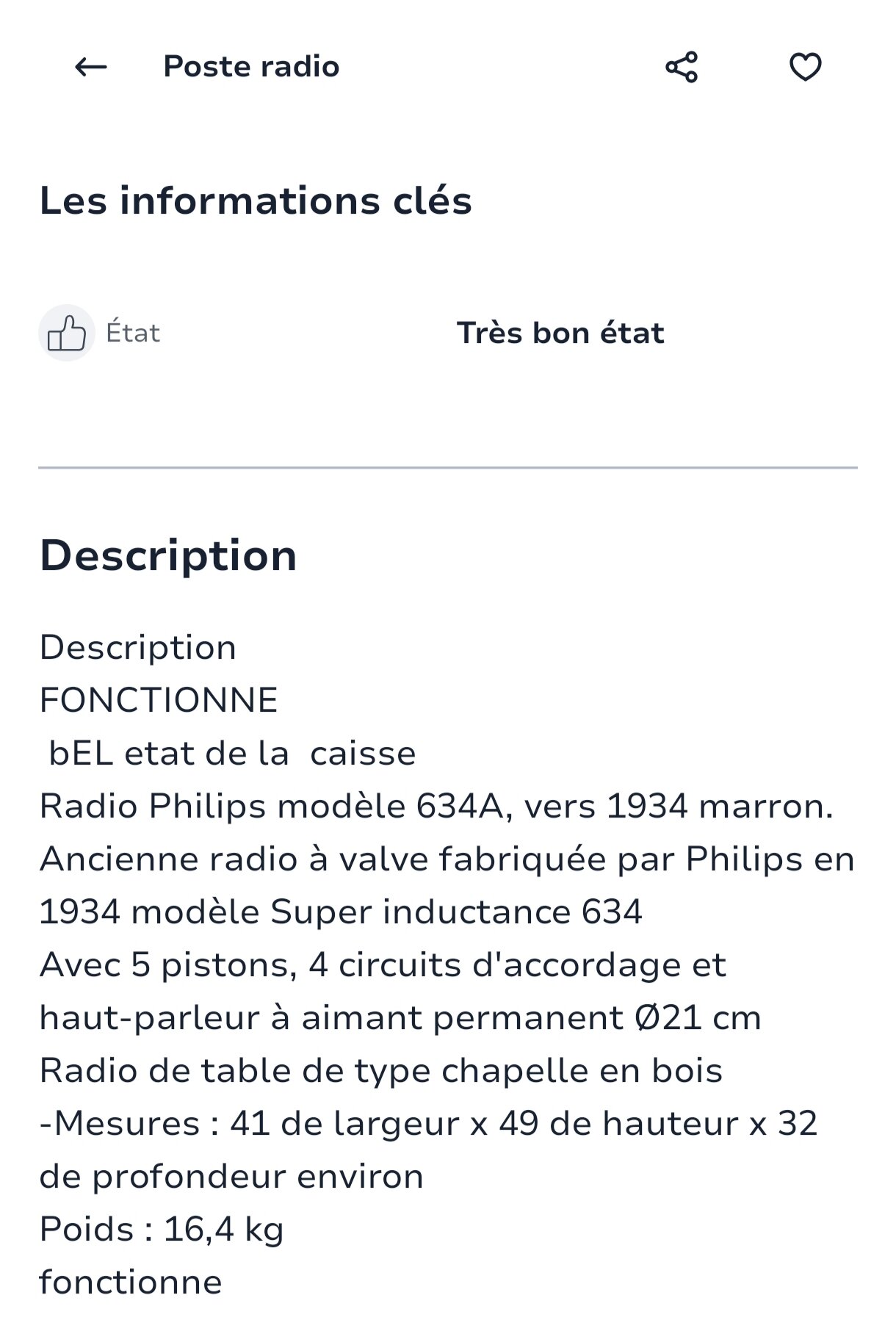Click the 'haut-parleur à aimant permanent' line

coord(400,1018)
